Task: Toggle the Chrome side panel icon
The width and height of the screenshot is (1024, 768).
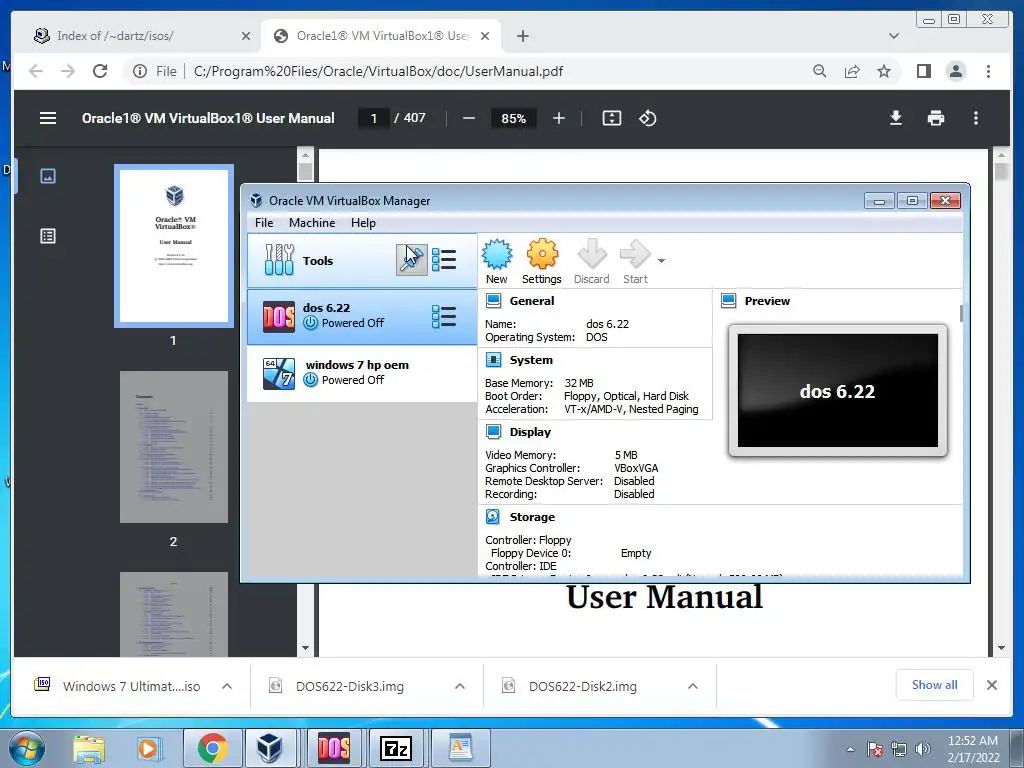Action: [923, 71]
